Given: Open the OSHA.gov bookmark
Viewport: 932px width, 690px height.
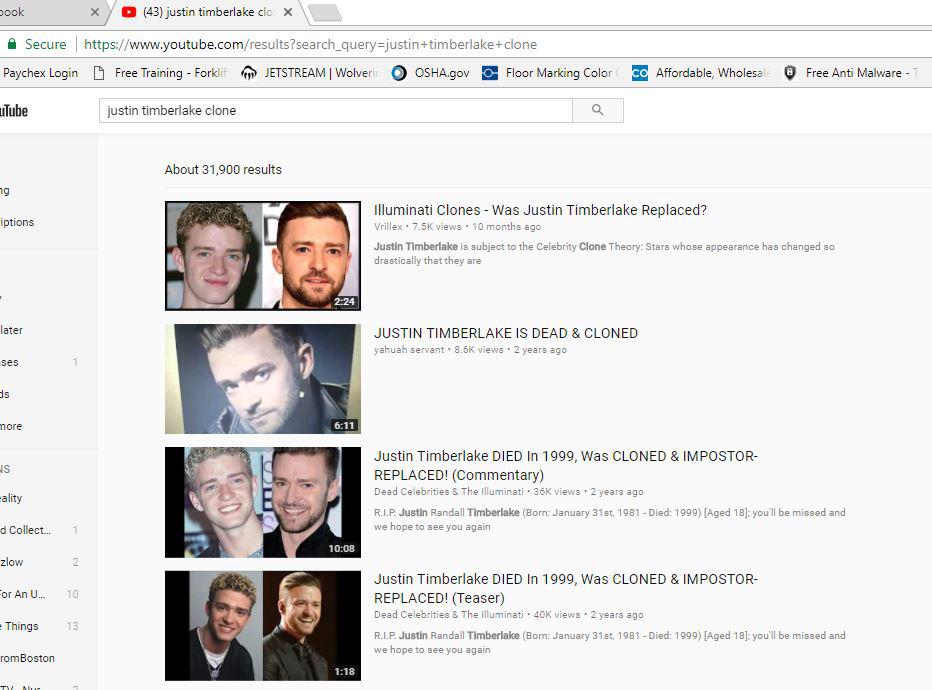Looking at the screenshot, I should click(x=431, y=73).
